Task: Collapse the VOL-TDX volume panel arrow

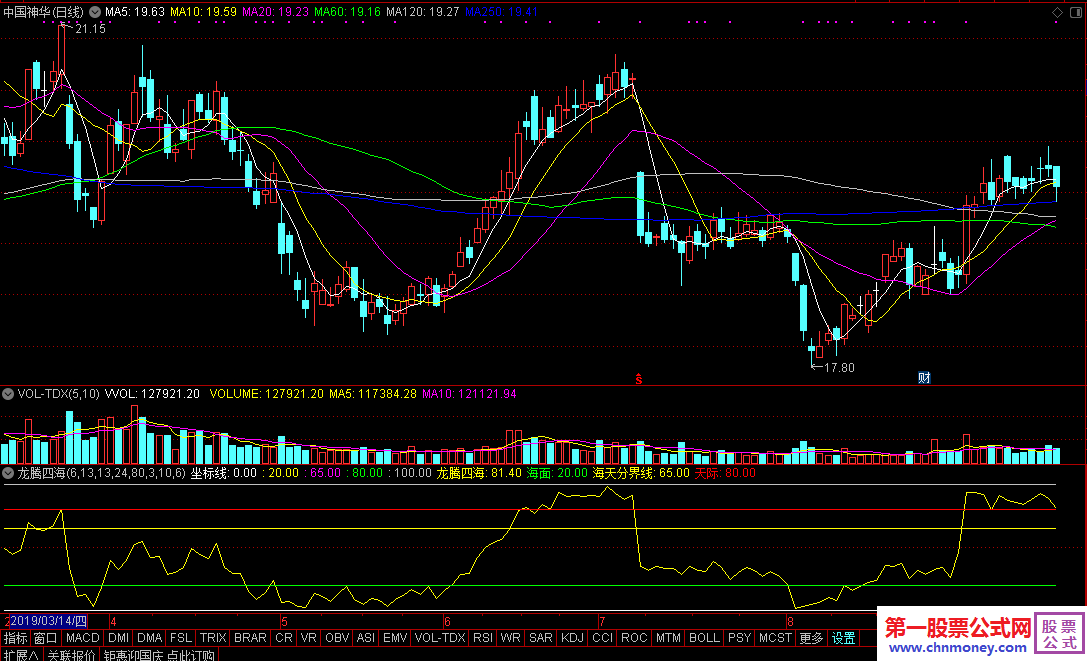Action: click(8, 394)
